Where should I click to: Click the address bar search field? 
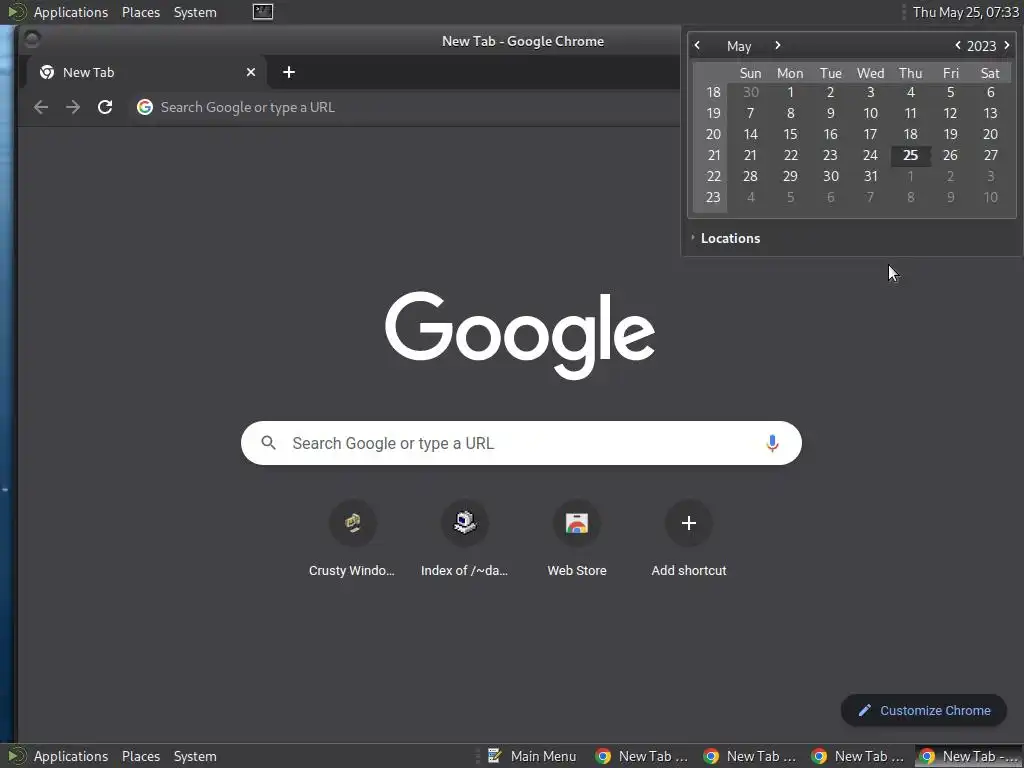point(405,107)
